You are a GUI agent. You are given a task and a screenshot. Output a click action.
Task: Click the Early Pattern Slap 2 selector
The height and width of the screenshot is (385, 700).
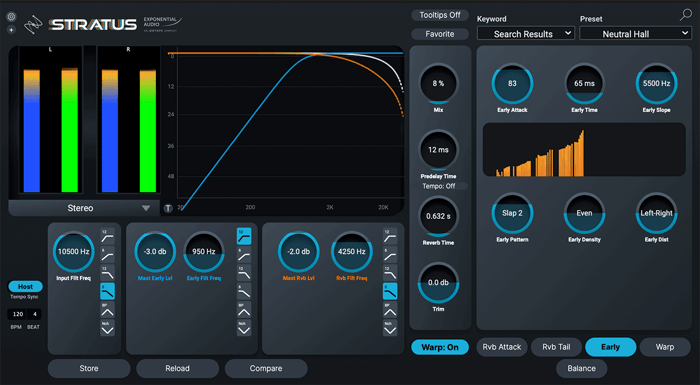pyautogui.click(x=512, y=213)
